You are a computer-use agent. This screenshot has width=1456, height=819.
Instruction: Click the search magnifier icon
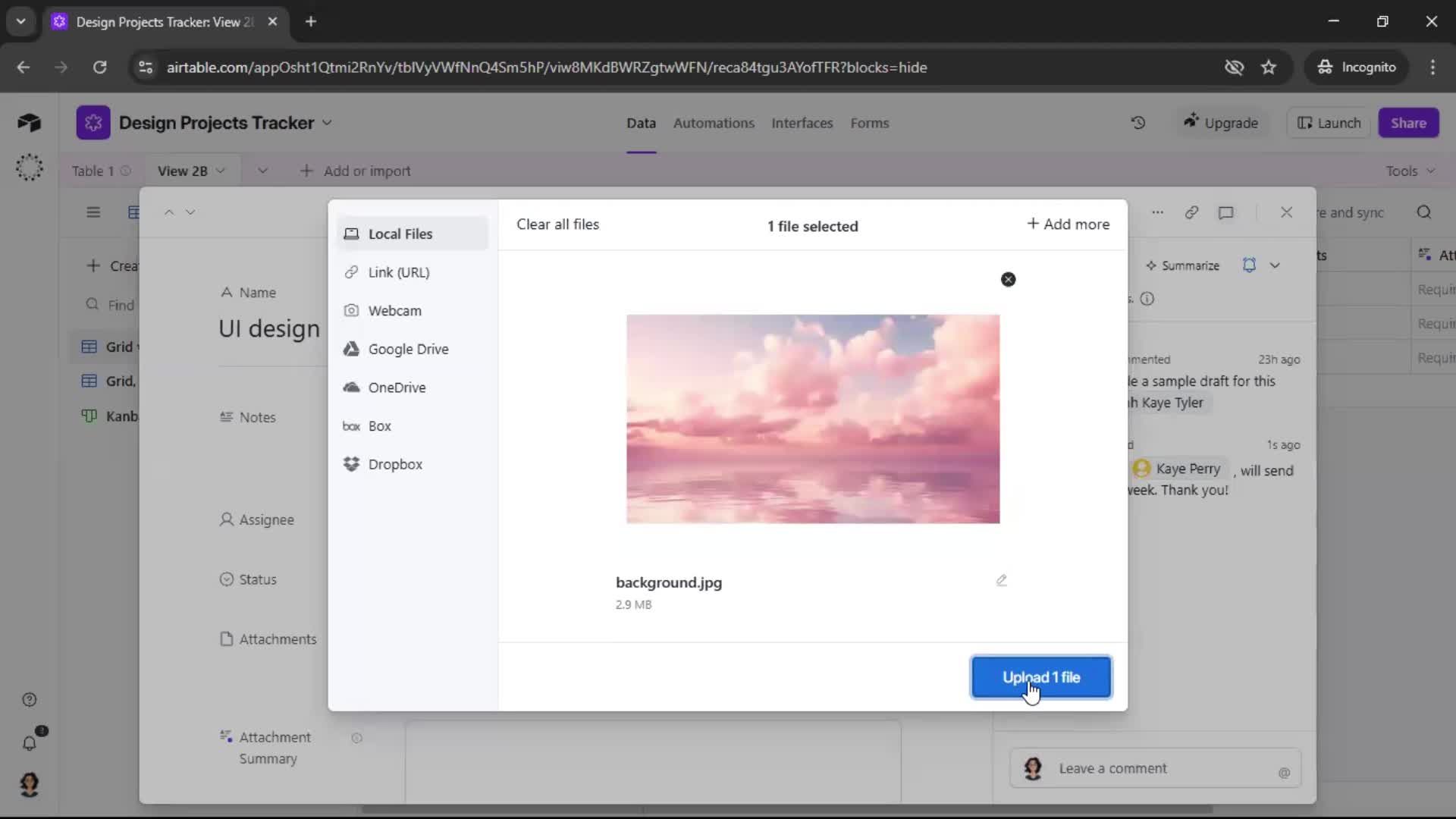1424,212
